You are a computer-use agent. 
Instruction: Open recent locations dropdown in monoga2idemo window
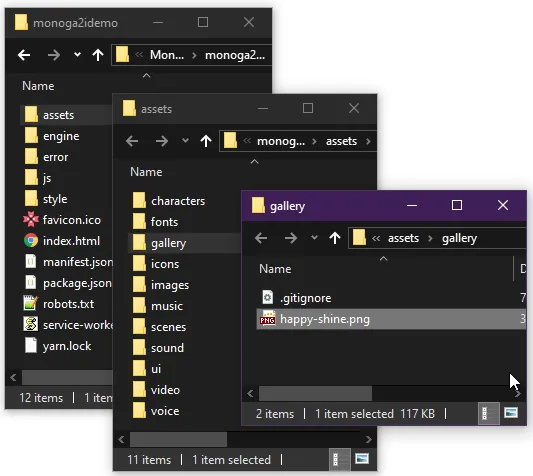[78, 54]
